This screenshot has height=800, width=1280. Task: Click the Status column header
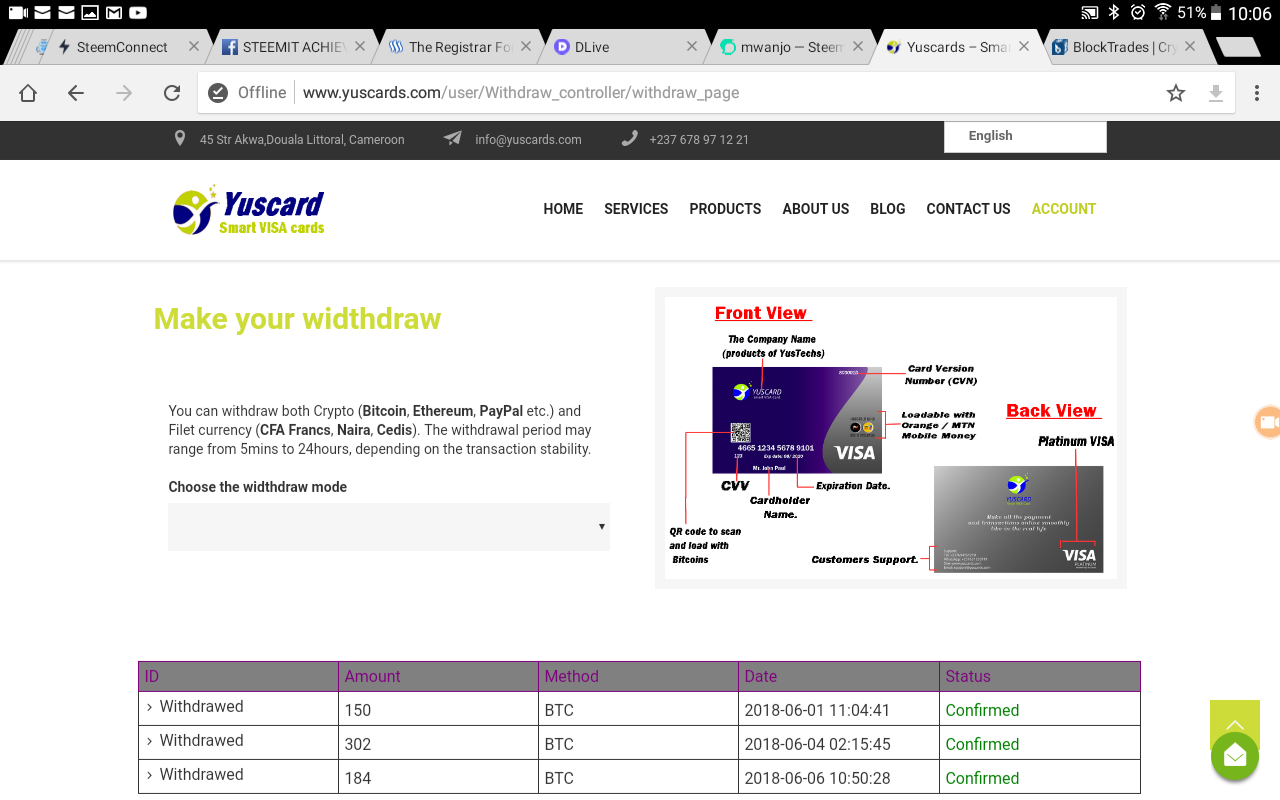point(1040,676)
